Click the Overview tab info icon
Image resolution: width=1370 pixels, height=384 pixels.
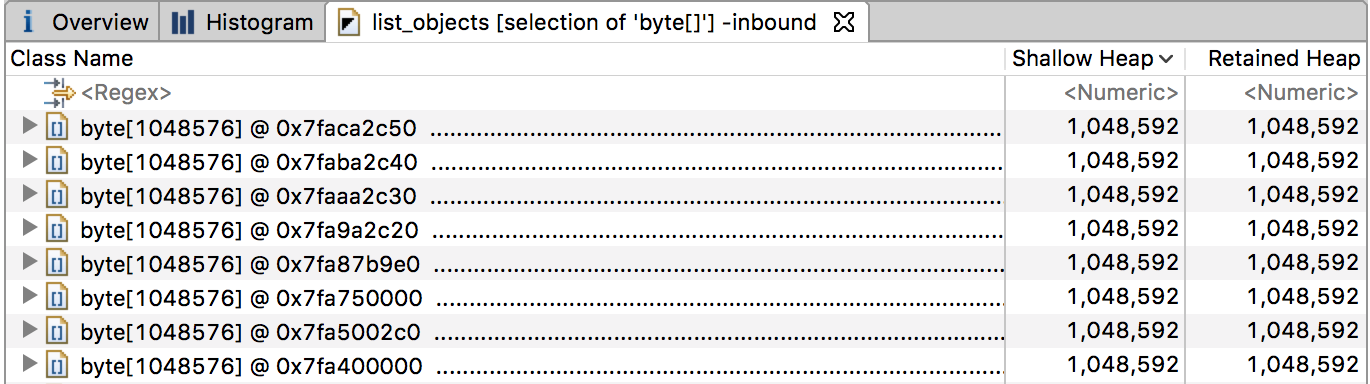[x=29, y=21]
